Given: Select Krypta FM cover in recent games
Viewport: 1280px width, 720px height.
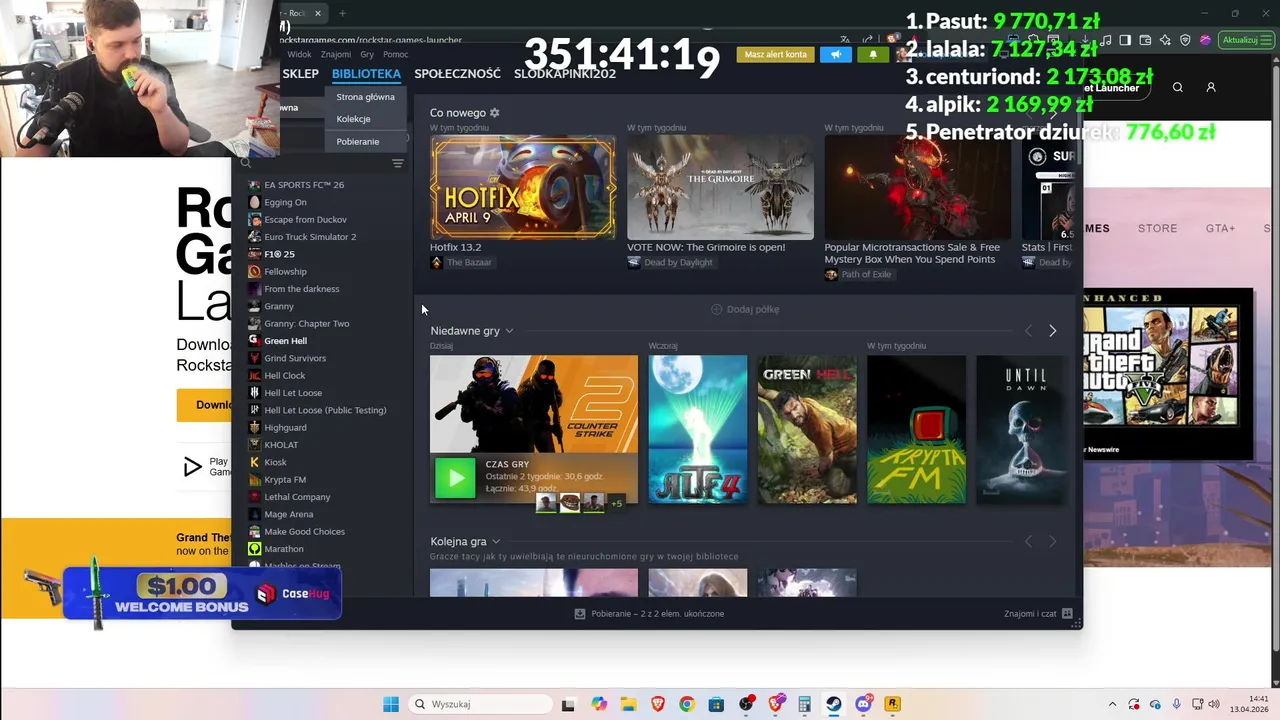Looking at the screenshot, I should (916, 429).
